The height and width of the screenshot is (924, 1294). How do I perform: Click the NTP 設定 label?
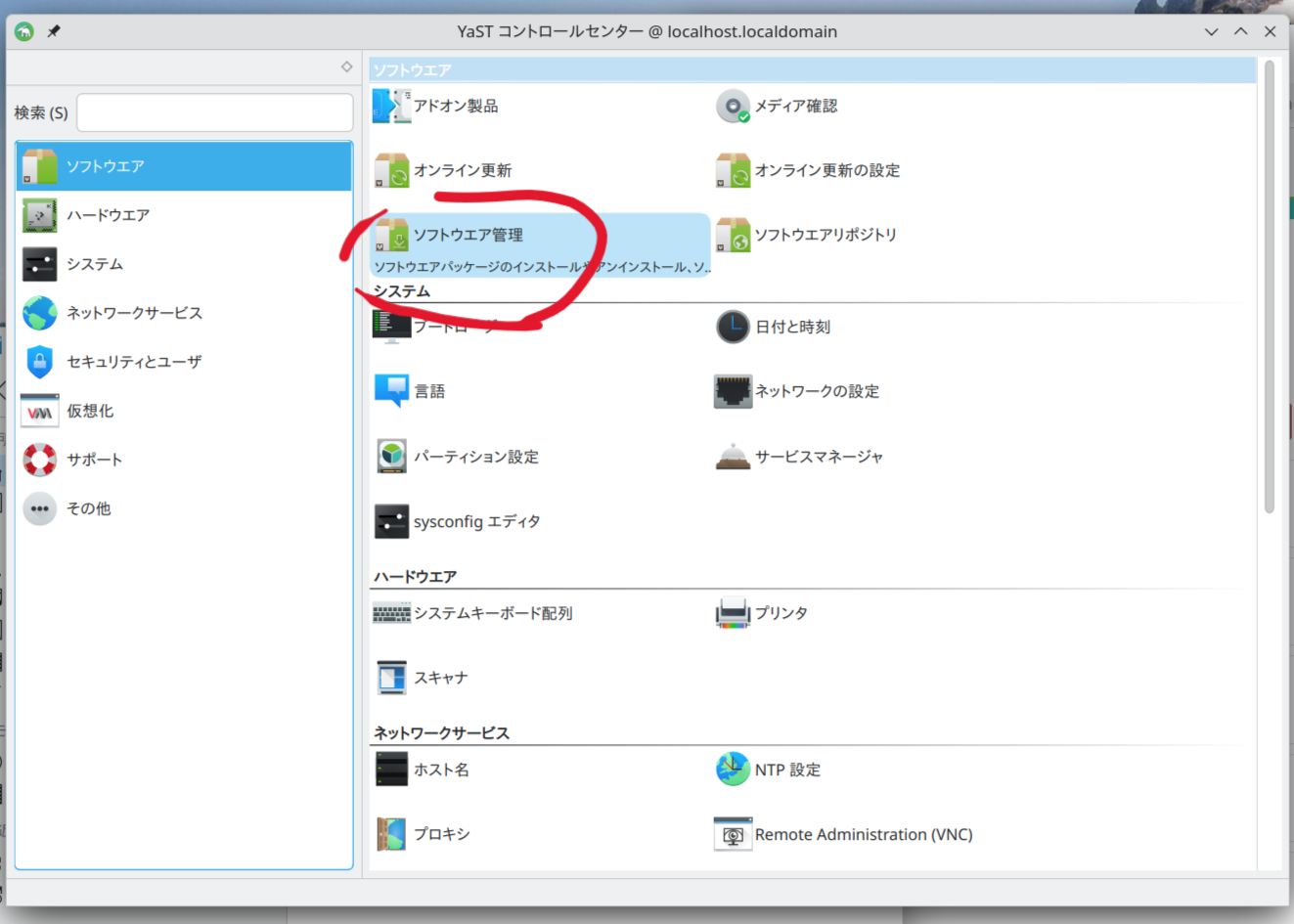(787, 770)
